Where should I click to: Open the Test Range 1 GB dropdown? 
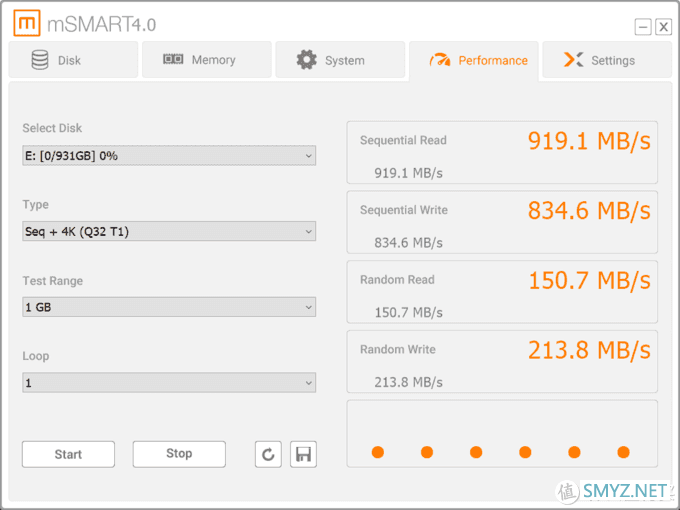(169, 307)
